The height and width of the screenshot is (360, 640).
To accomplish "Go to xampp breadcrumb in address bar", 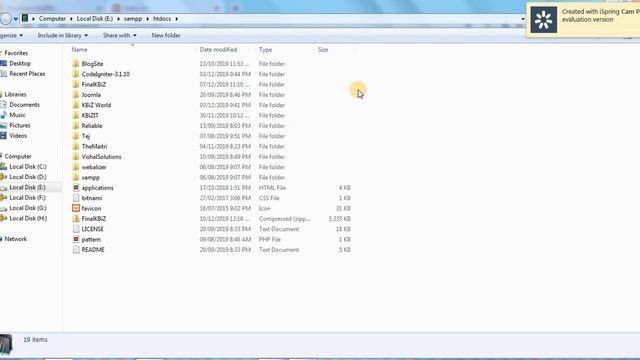I will click(x=133, y=19).
